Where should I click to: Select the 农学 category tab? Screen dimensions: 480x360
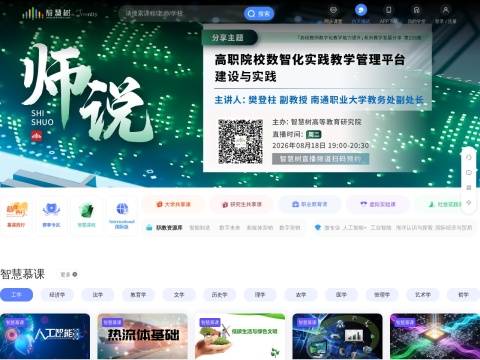pyautogui.click(x=301, y=295)
